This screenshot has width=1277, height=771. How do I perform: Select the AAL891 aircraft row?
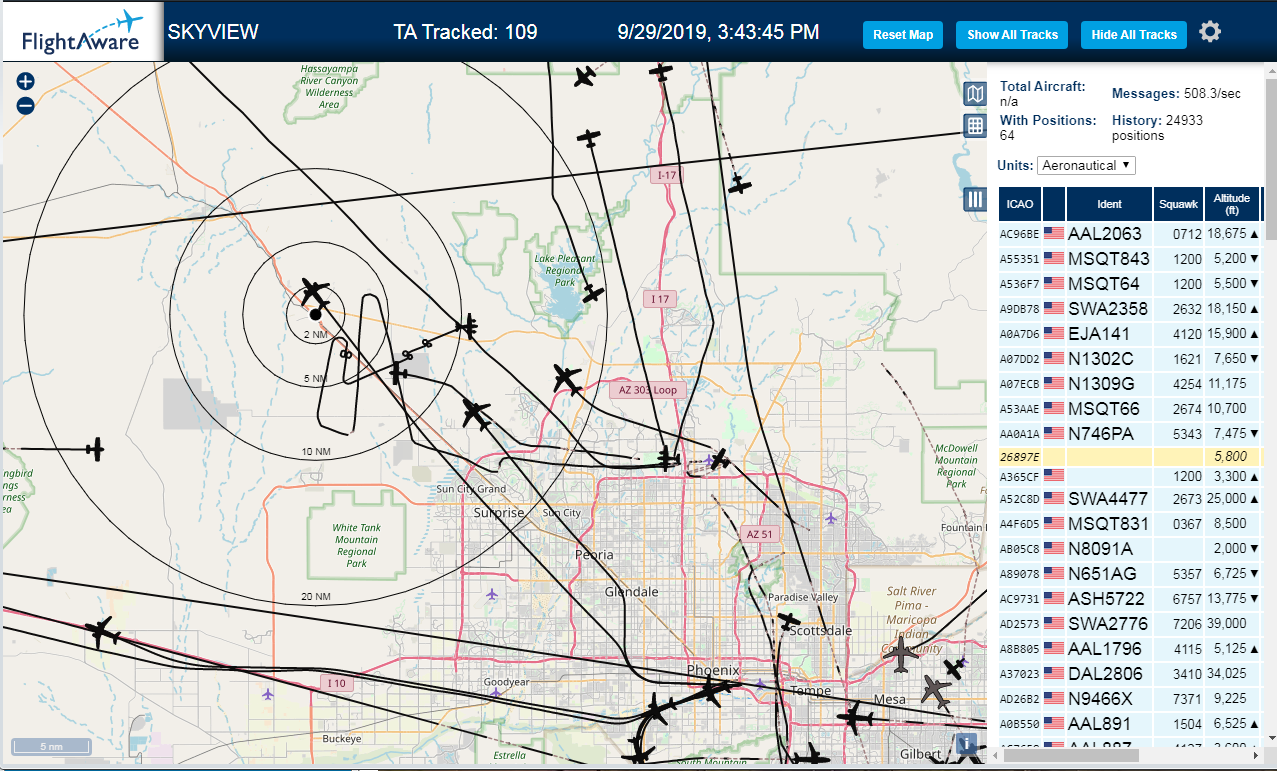coord(1130,724)
